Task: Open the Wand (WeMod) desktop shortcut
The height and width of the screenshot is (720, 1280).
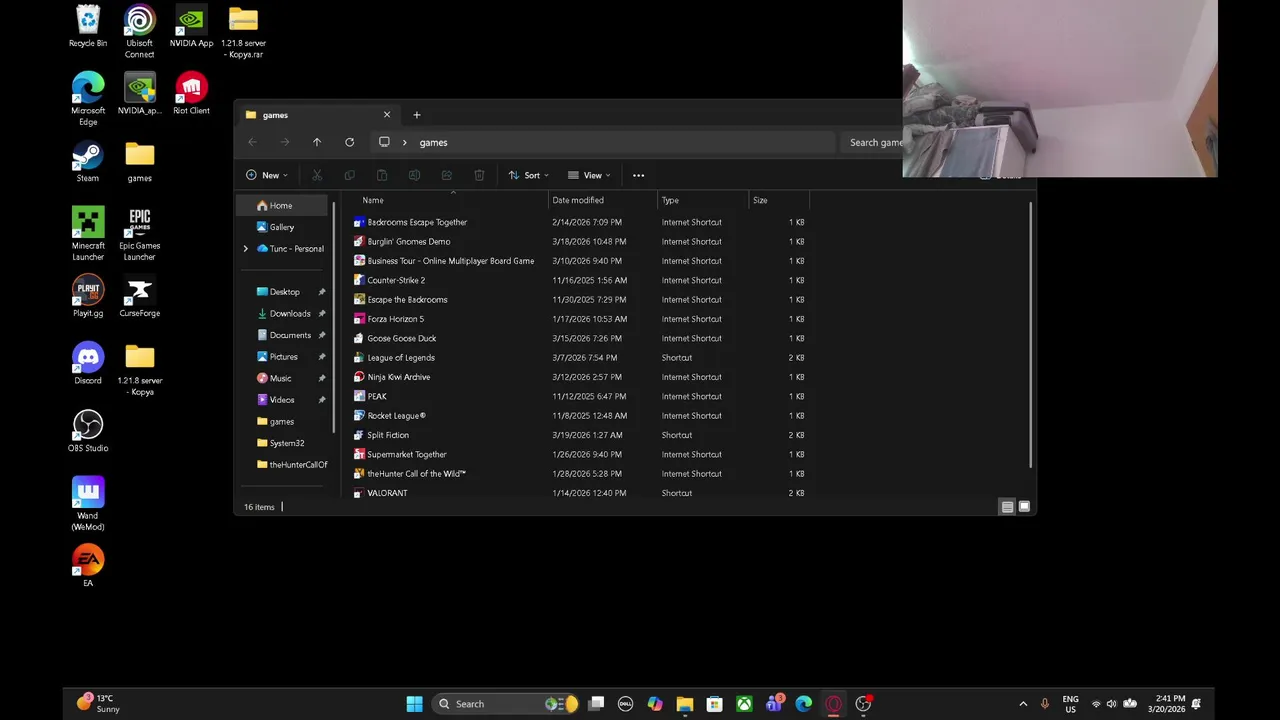Action: [88, 504]
